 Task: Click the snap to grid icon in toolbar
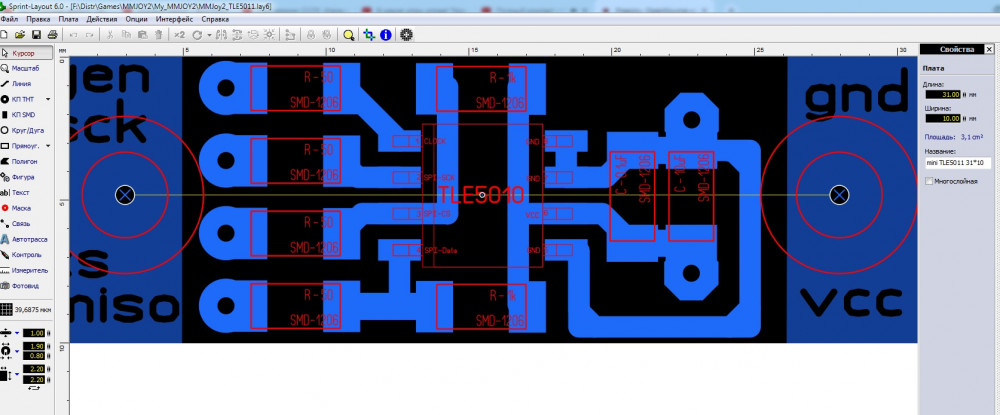click(269, 35)
